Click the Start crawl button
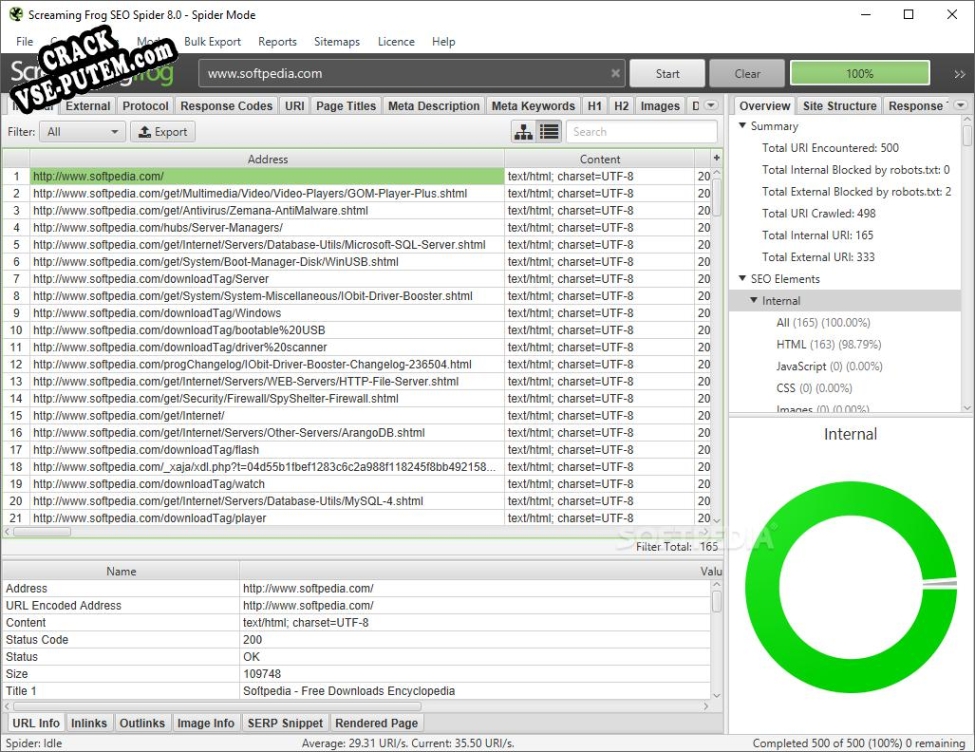 (667, 73)
